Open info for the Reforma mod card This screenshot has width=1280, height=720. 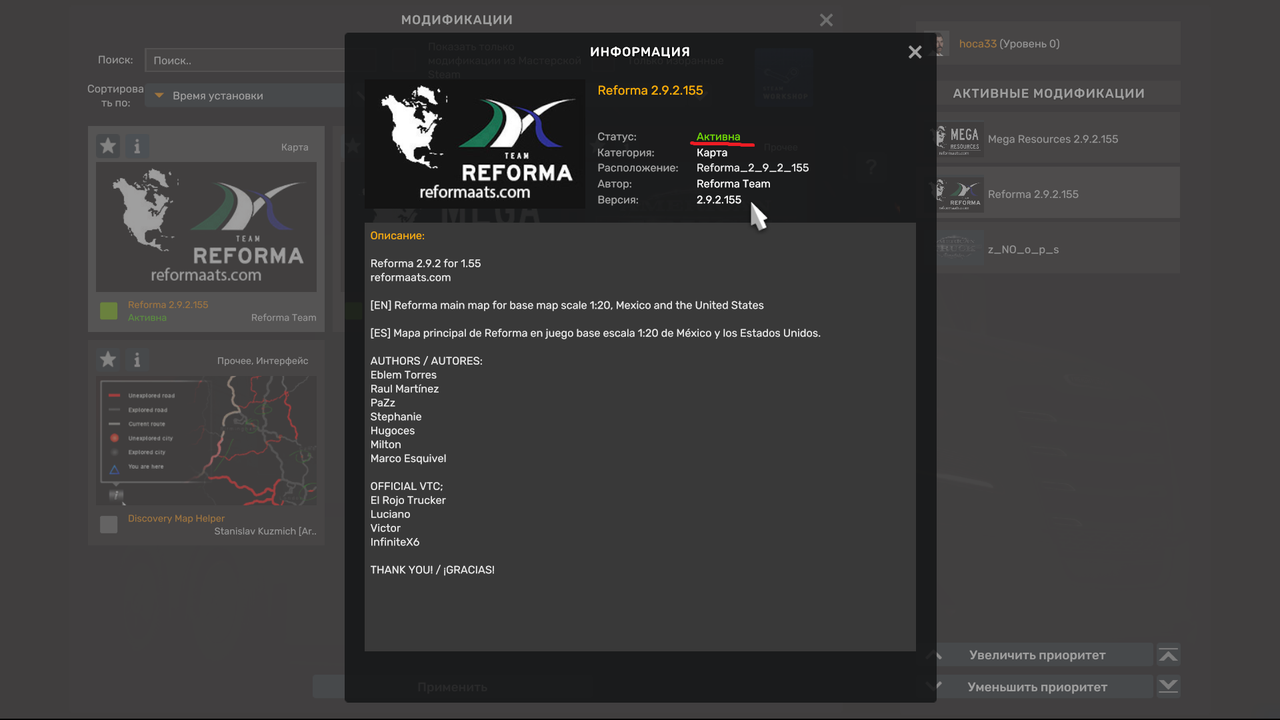click(137, 146)
